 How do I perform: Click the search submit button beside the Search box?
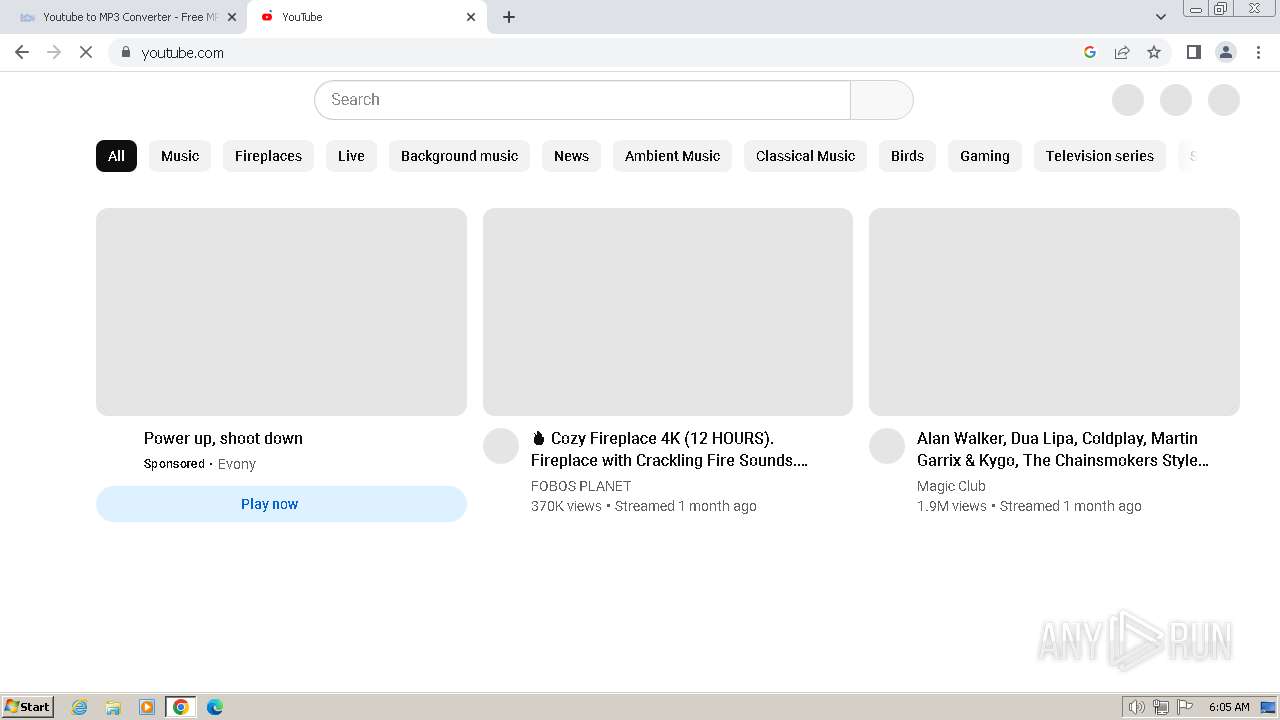pyautogui.click(x=881, y=100)
